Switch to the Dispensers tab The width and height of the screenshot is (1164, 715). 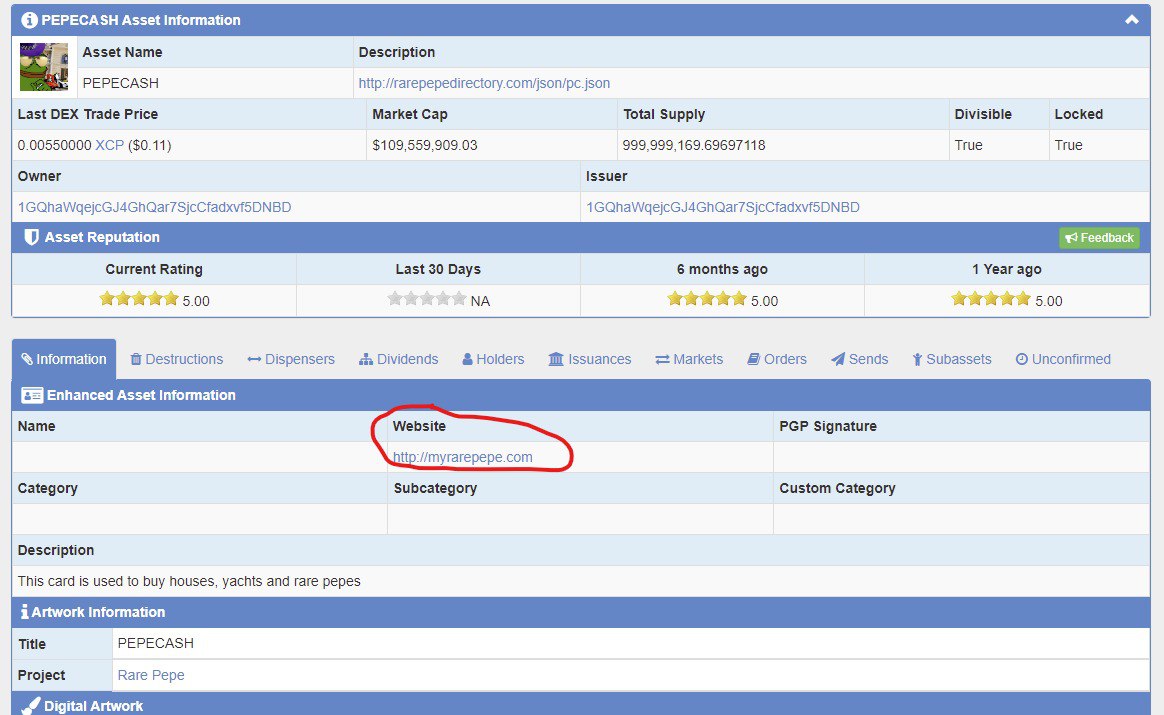291,359
